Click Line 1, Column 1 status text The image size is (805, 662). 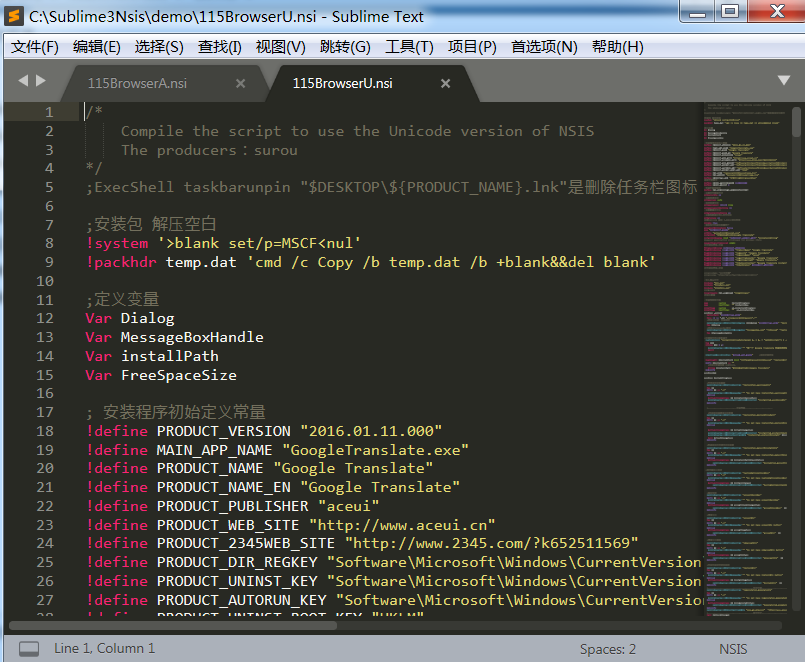click(x=104, y=649)
